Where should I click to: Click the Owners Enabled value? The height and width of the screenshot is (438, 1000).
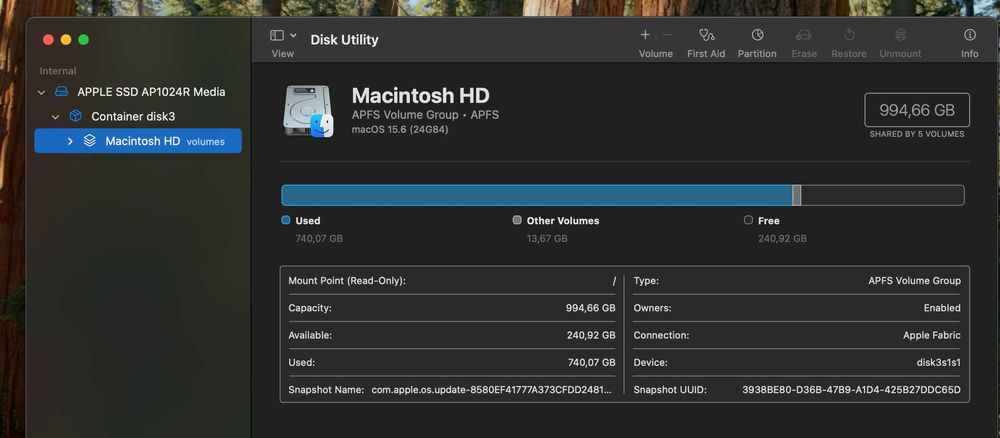[x=942, y=308]
